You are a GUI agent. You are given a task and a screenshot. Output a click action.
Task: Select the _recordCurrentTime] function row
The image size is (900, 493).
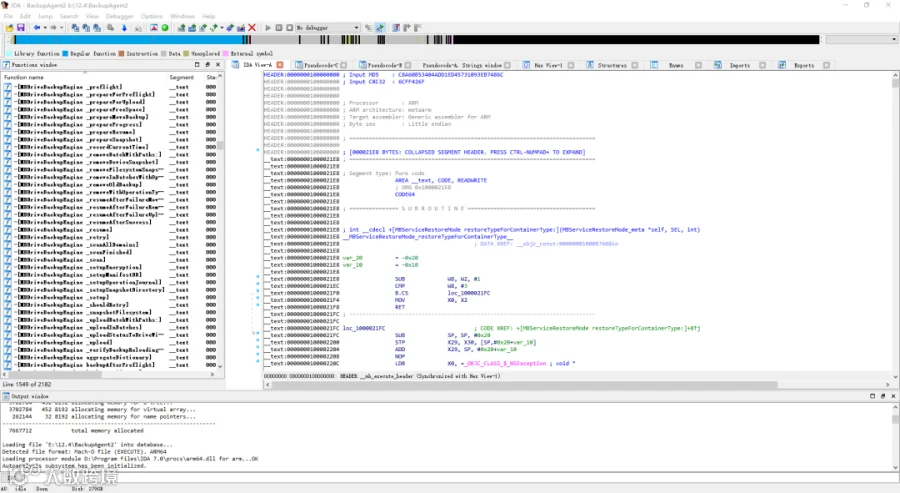pos(111,147)
